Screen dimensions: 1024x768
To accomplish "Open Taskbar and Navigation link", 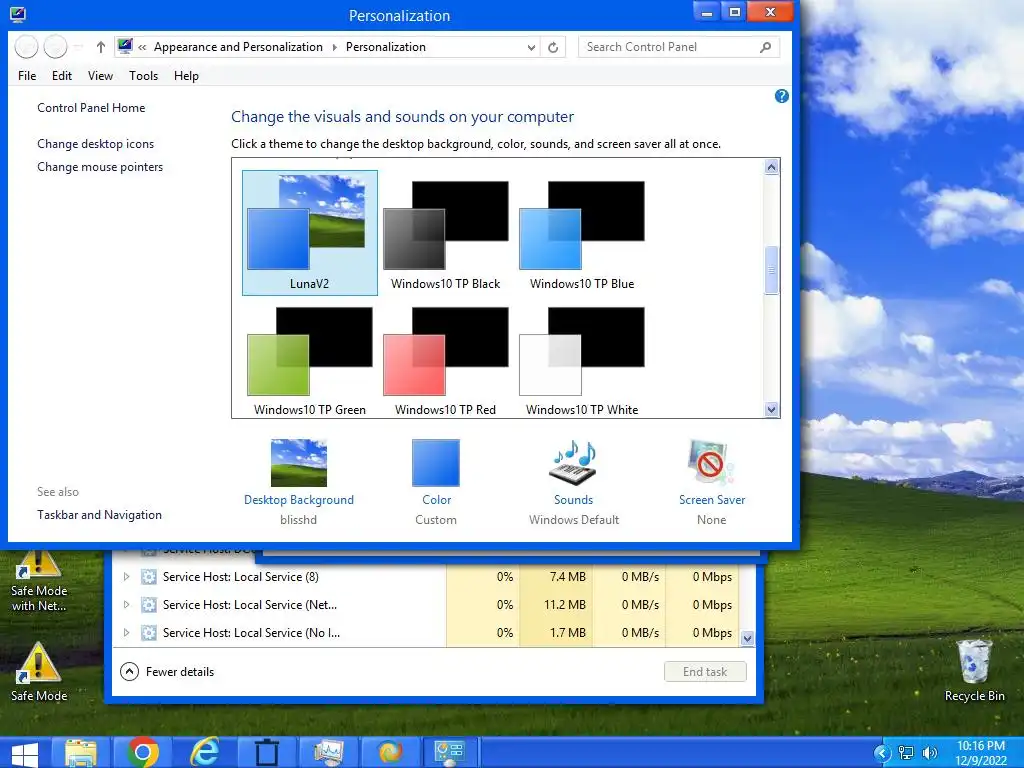I will (x=99, y=515).
